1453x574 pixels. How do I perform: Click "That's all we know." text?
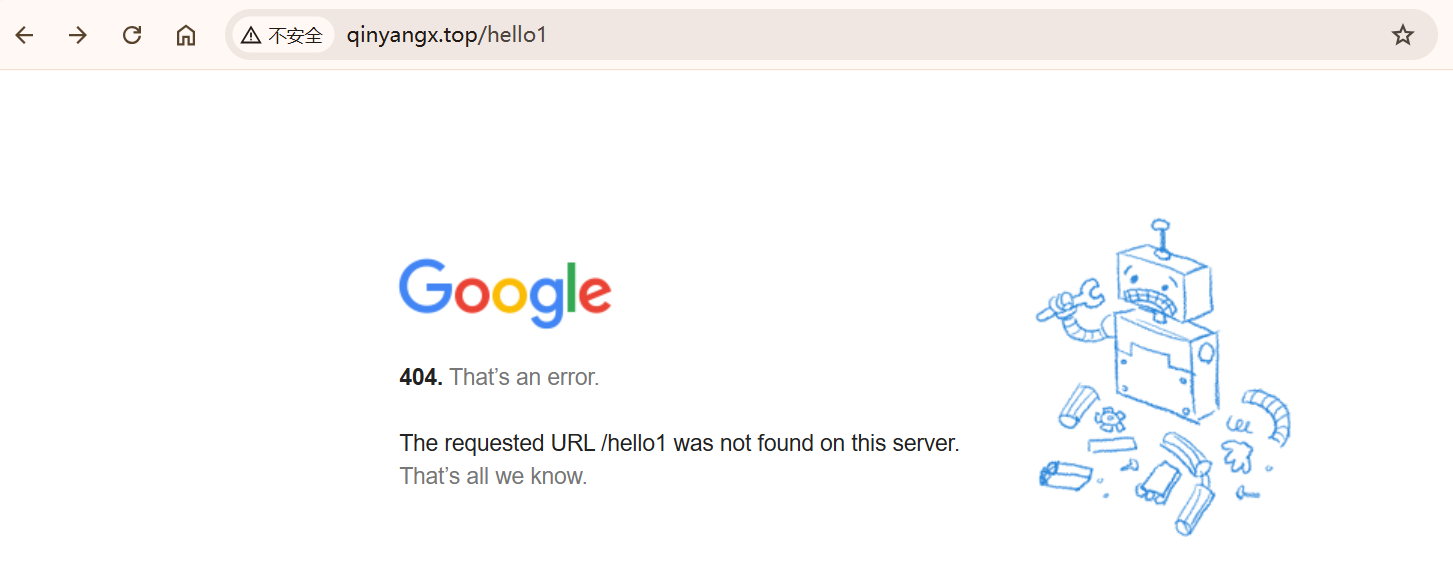[494, 476]
